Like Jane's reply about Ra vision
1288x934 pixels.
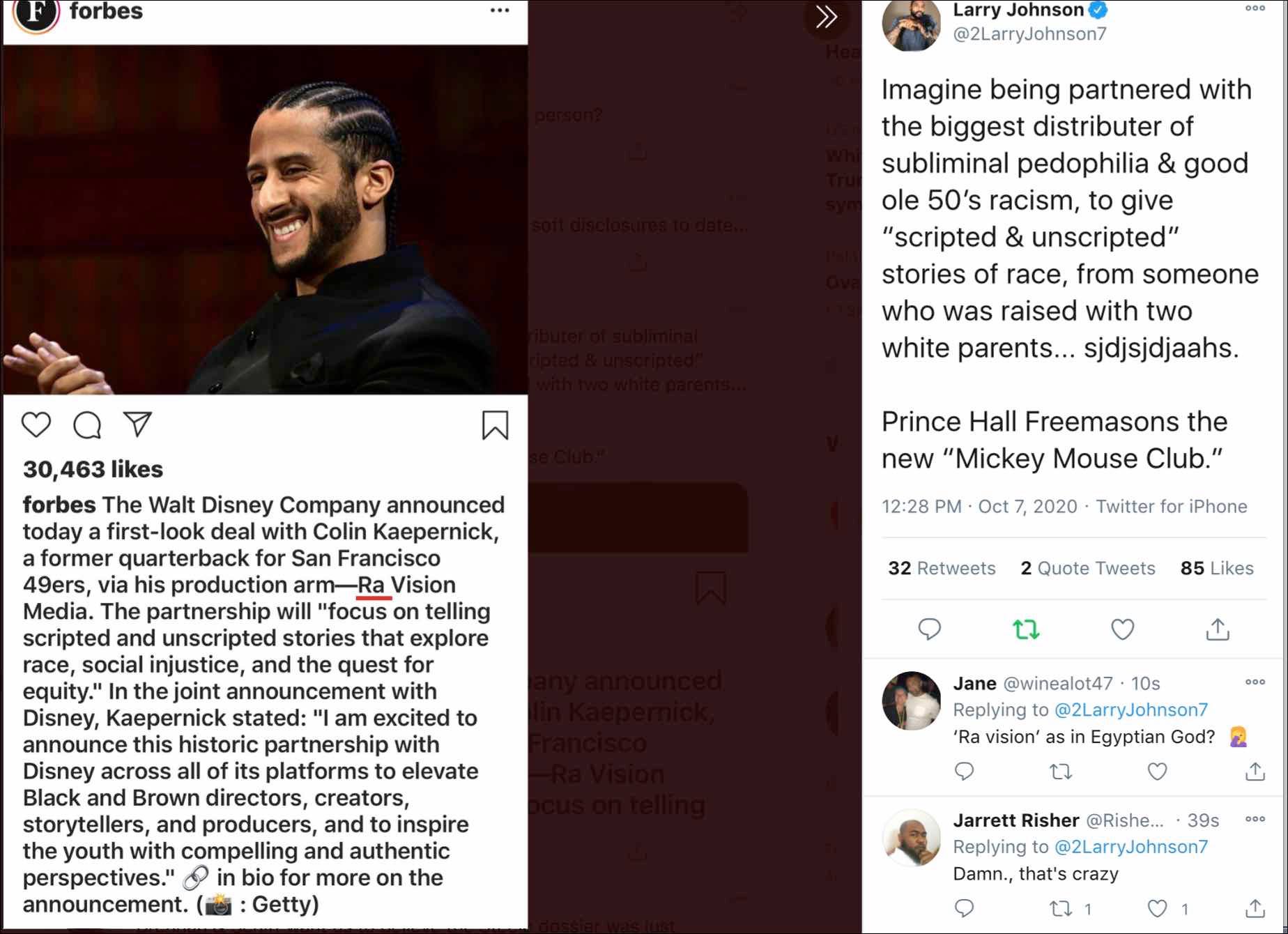[1157, 772]
